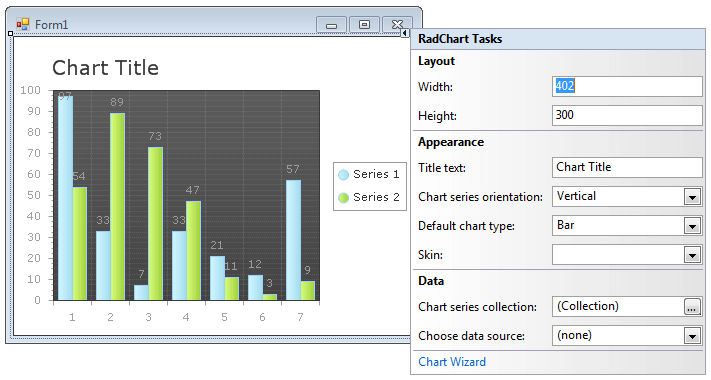Click the Series 1 bar labeled 21

click(217, 278)
